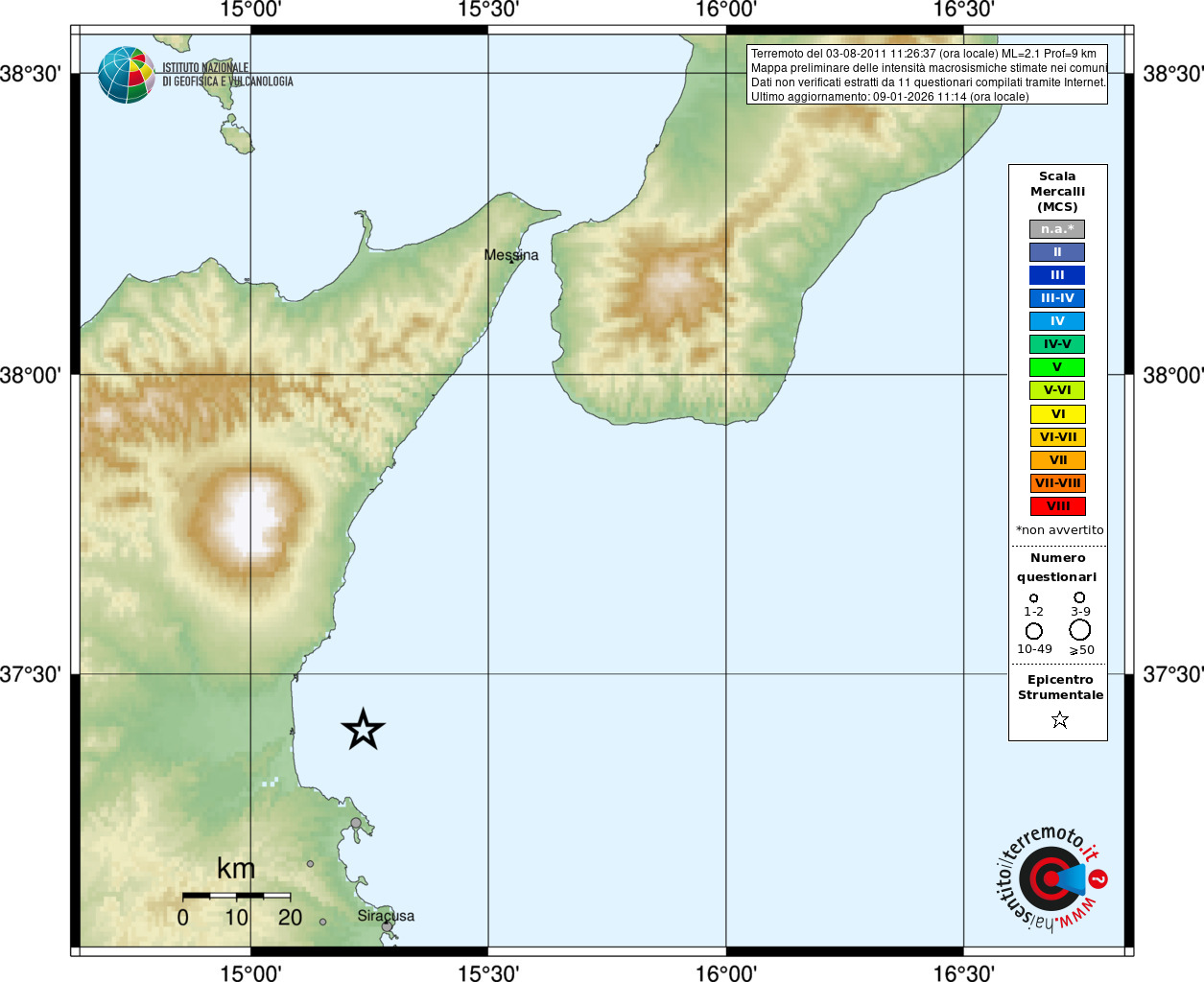The width and height of the screenshot is (1204, 982).
Task: Click the 'Ultimo aggiornamento' line
Action: [x=889, y=97]
